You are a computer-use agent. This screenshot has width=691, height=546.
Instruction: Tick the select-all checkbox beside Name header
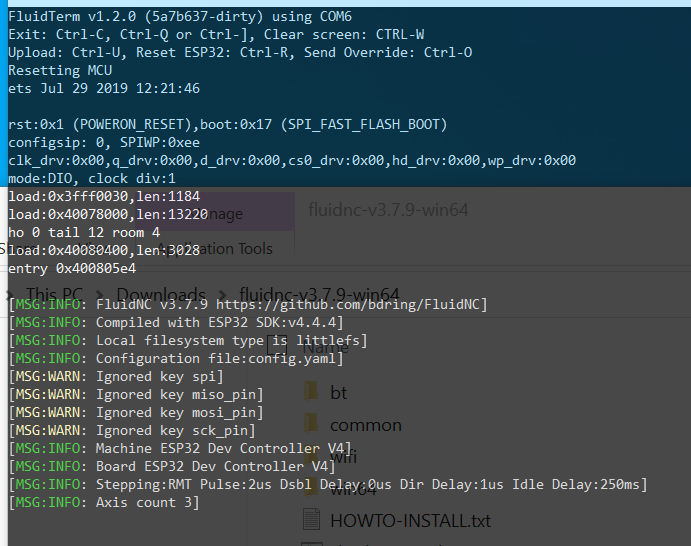coord(277,347)
